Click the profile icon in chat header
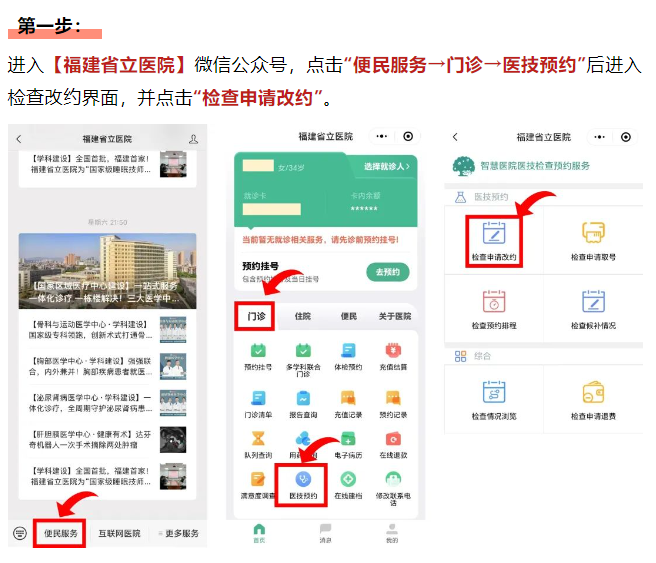 193,139
